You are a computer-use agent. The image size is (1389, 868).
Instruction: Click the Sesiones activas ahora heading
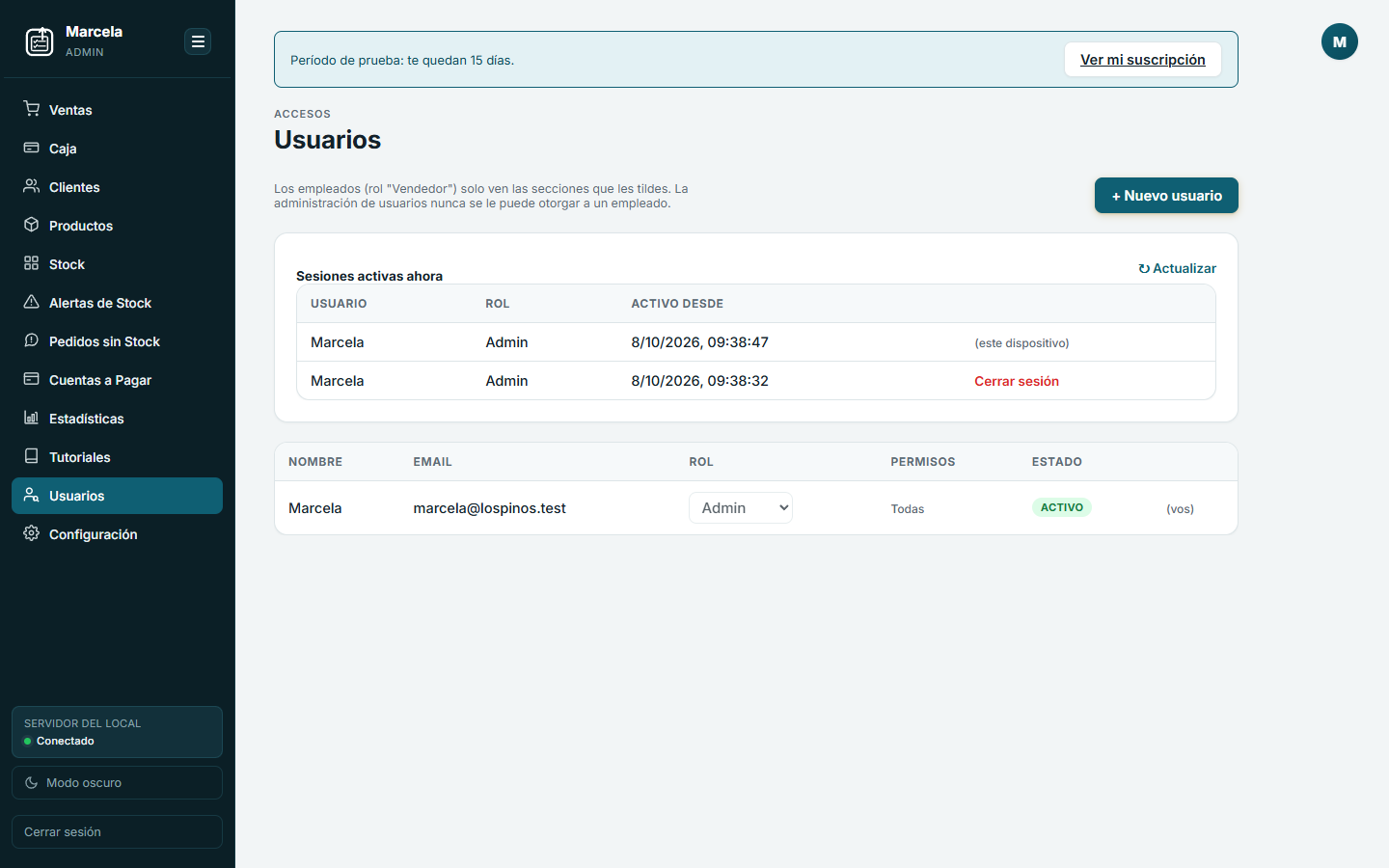369,276
